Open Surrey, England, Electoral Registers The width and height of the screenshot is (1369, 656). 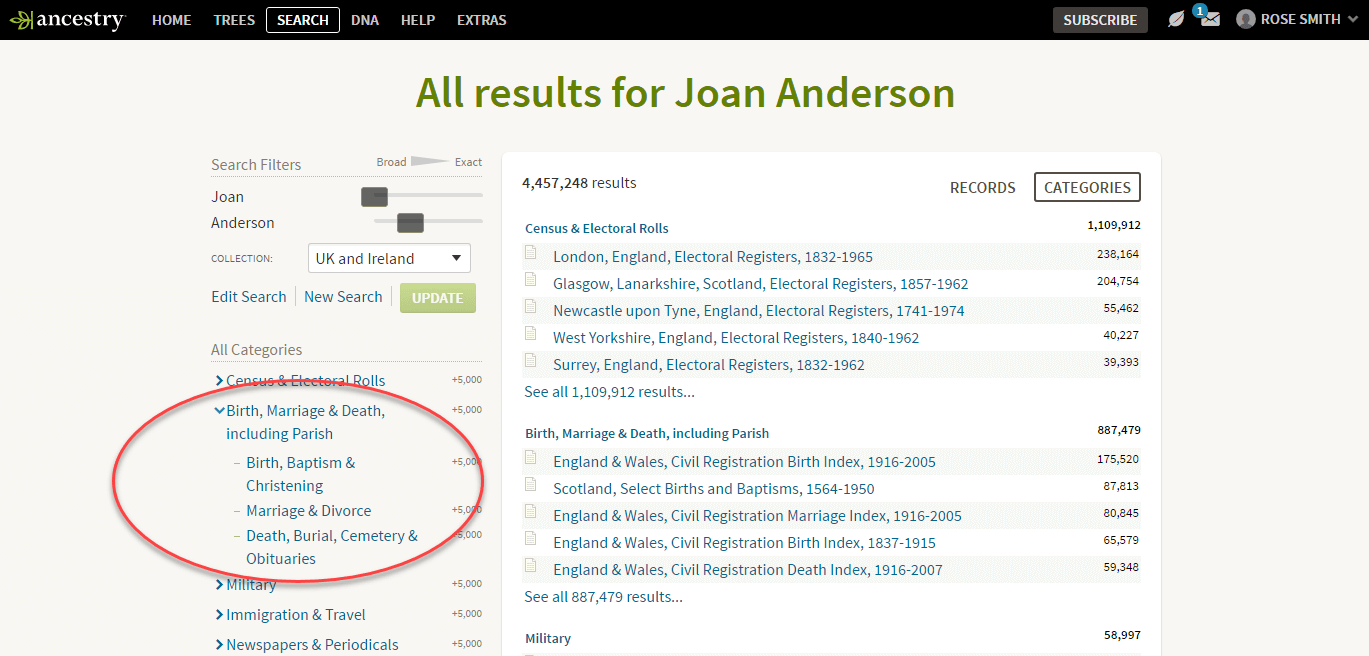[709, 364]
